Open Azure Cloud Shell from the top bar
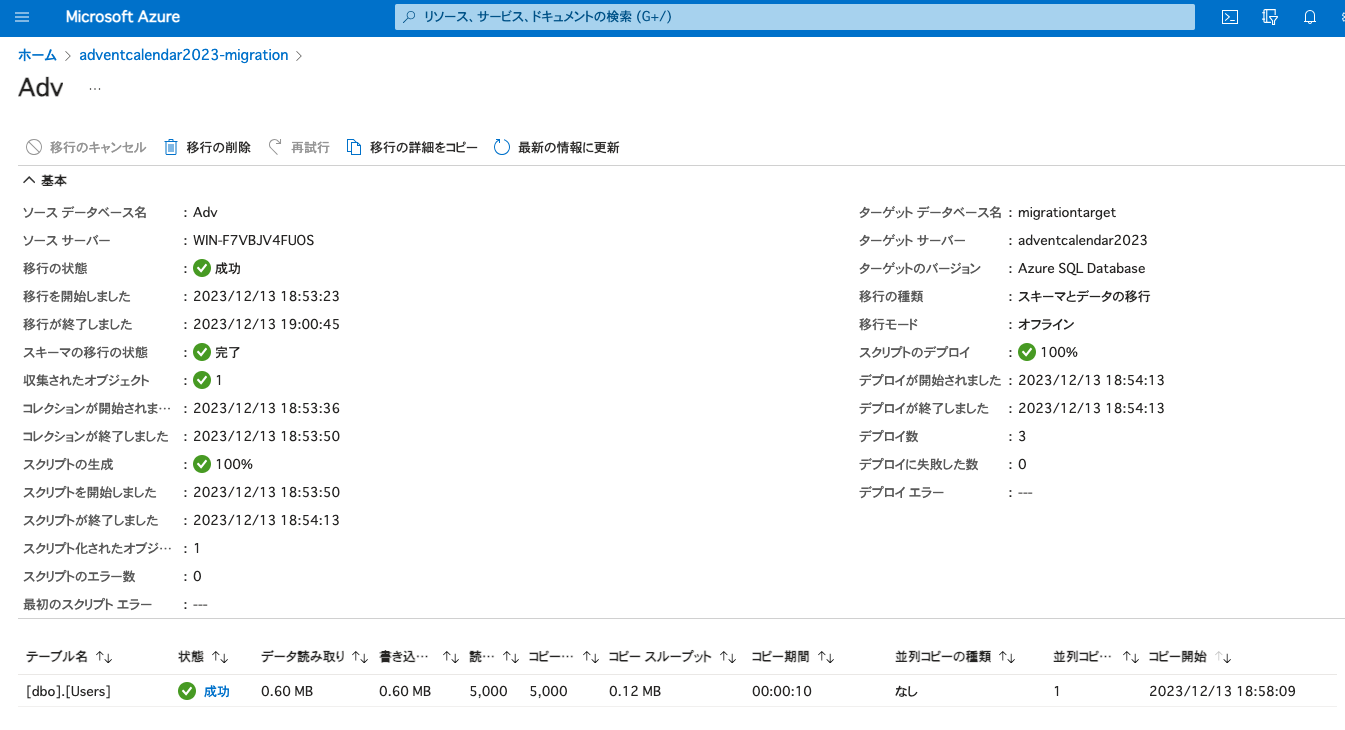This screenshot has width=1345, height=730. (1229, 17)
